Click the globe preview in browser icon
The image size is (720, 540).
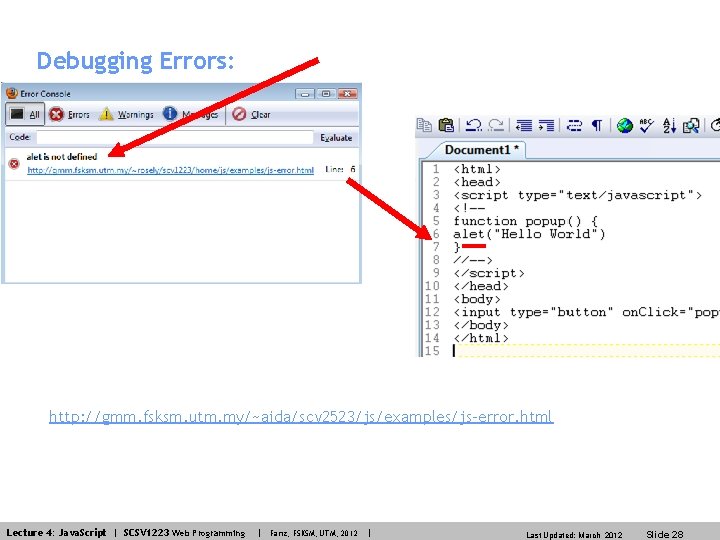click(x=624, y=125)
